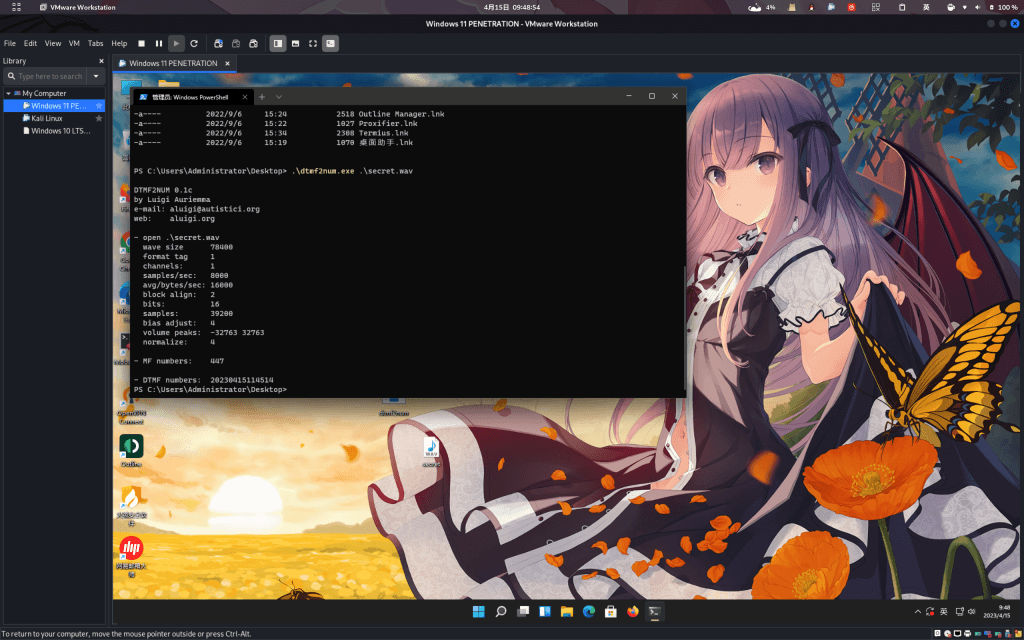1024x640 pixels.
Task: Revert to the previous snapshot icon
Action: 236,44
